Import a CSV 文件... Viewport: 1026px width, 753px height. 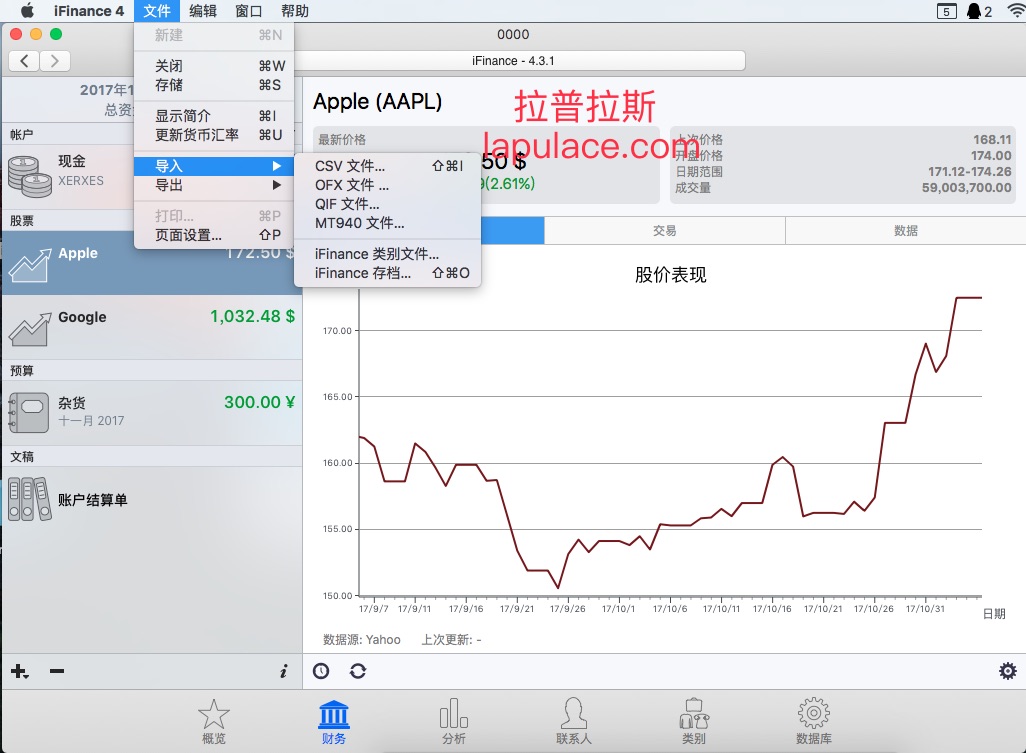point(387,166)
